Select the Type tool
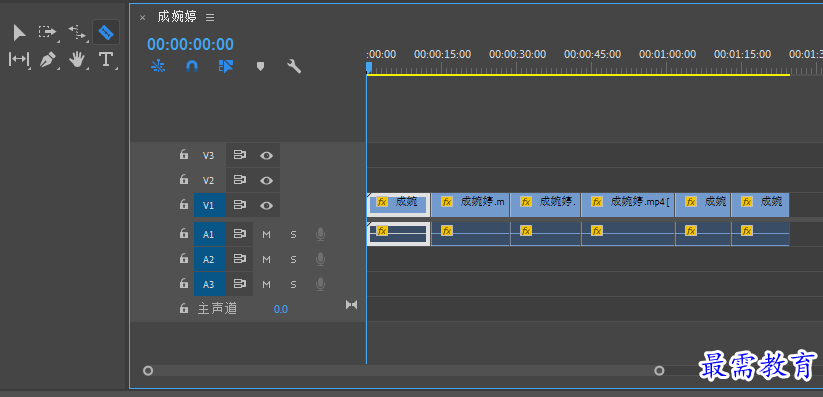The image size is (823, 397). coord(106,59)
